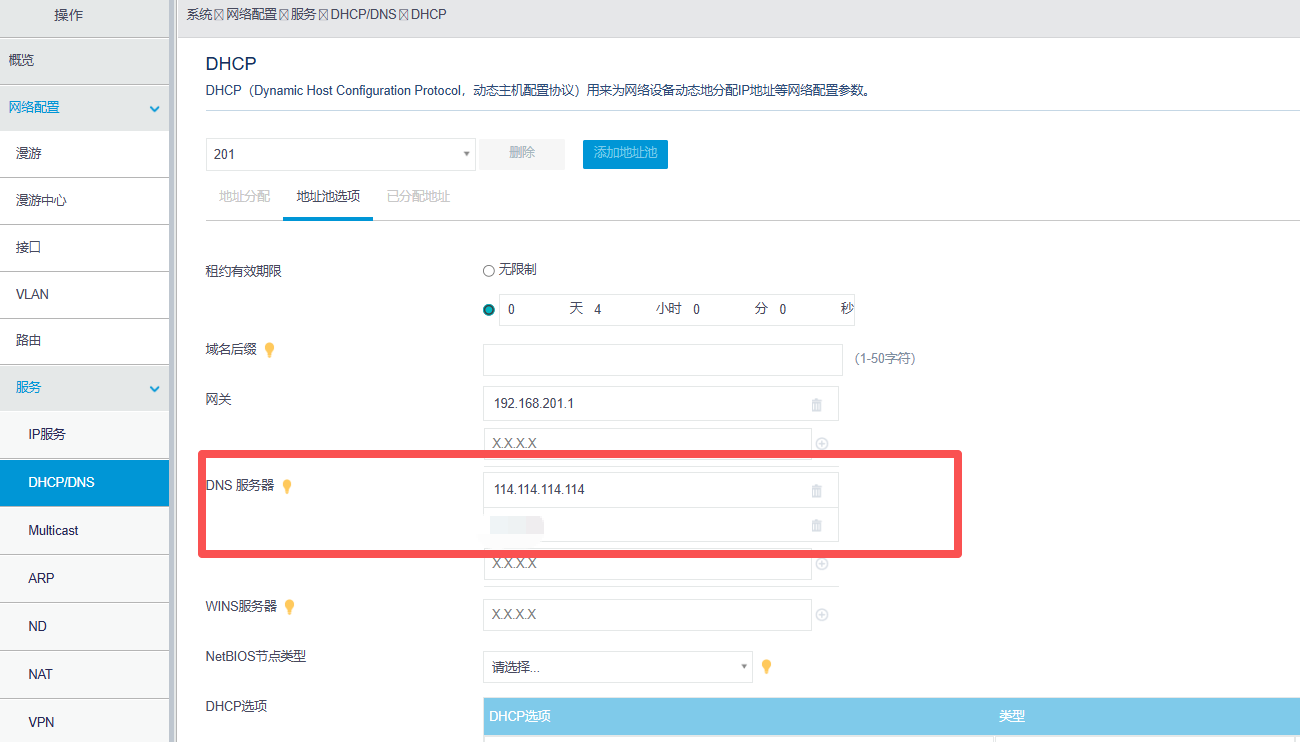The width and height of the screenshot is (1300, 742).
Task: Delete the 192.168.201.1 gateway entry
Action: pyautogui.click(x=816, y=405)
